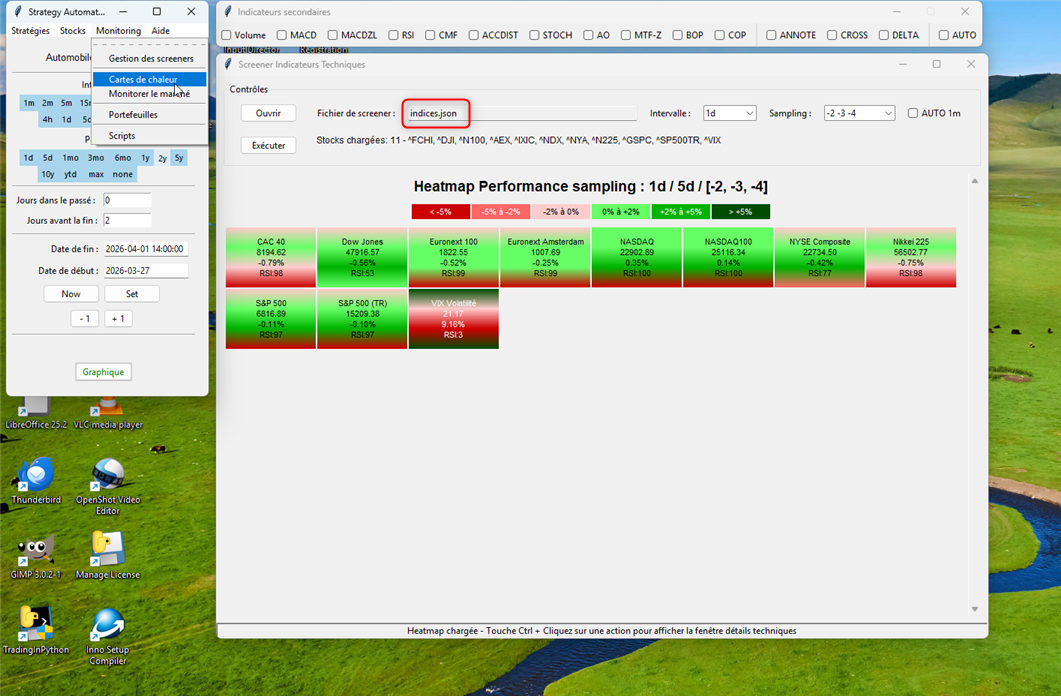
Task: Open the Thunderbird desktop shortcut
Action: [x=36, y=476]
